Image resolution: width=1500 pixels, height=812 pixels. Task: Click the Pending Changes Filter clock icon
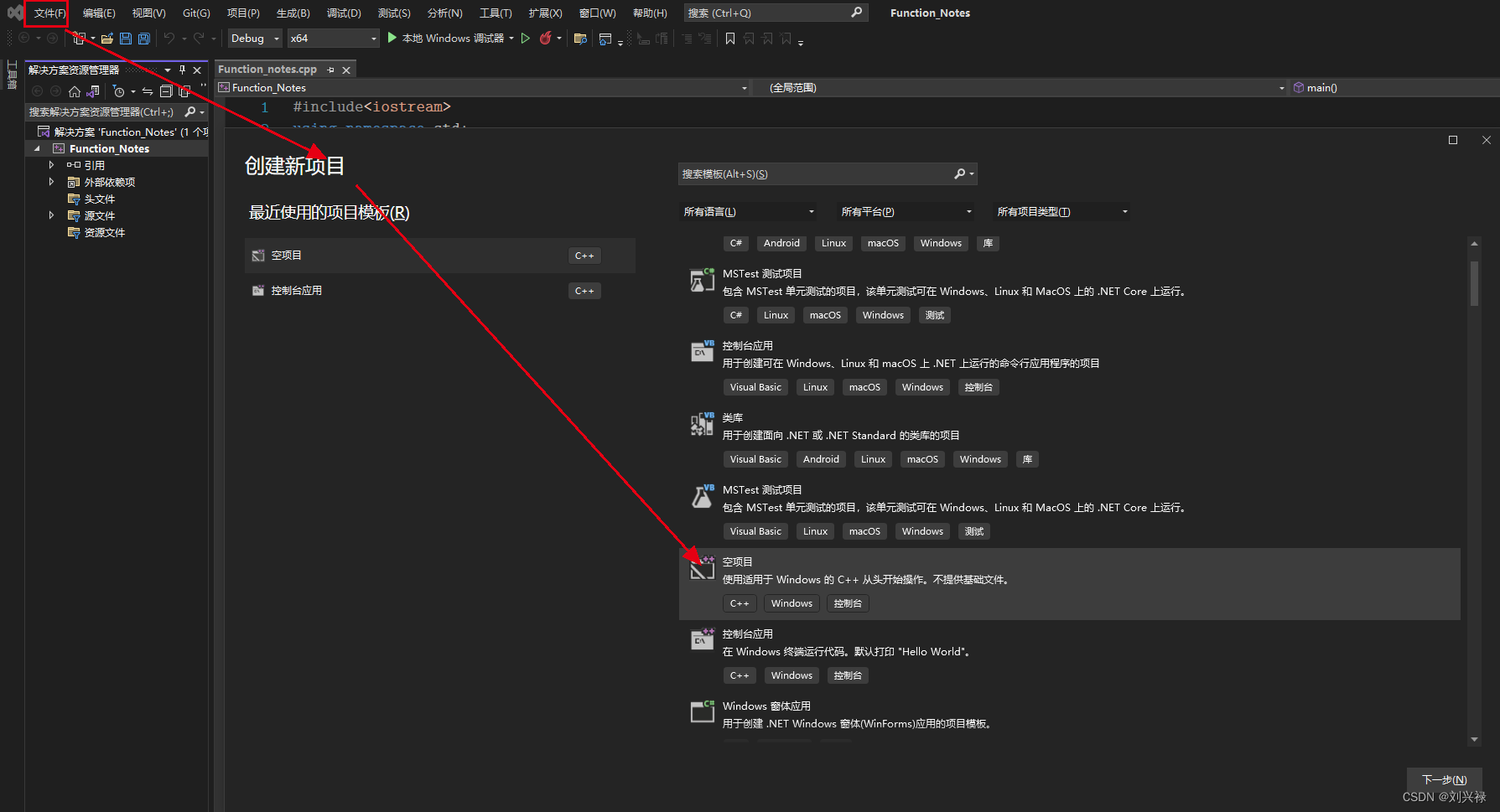[119, 91]
